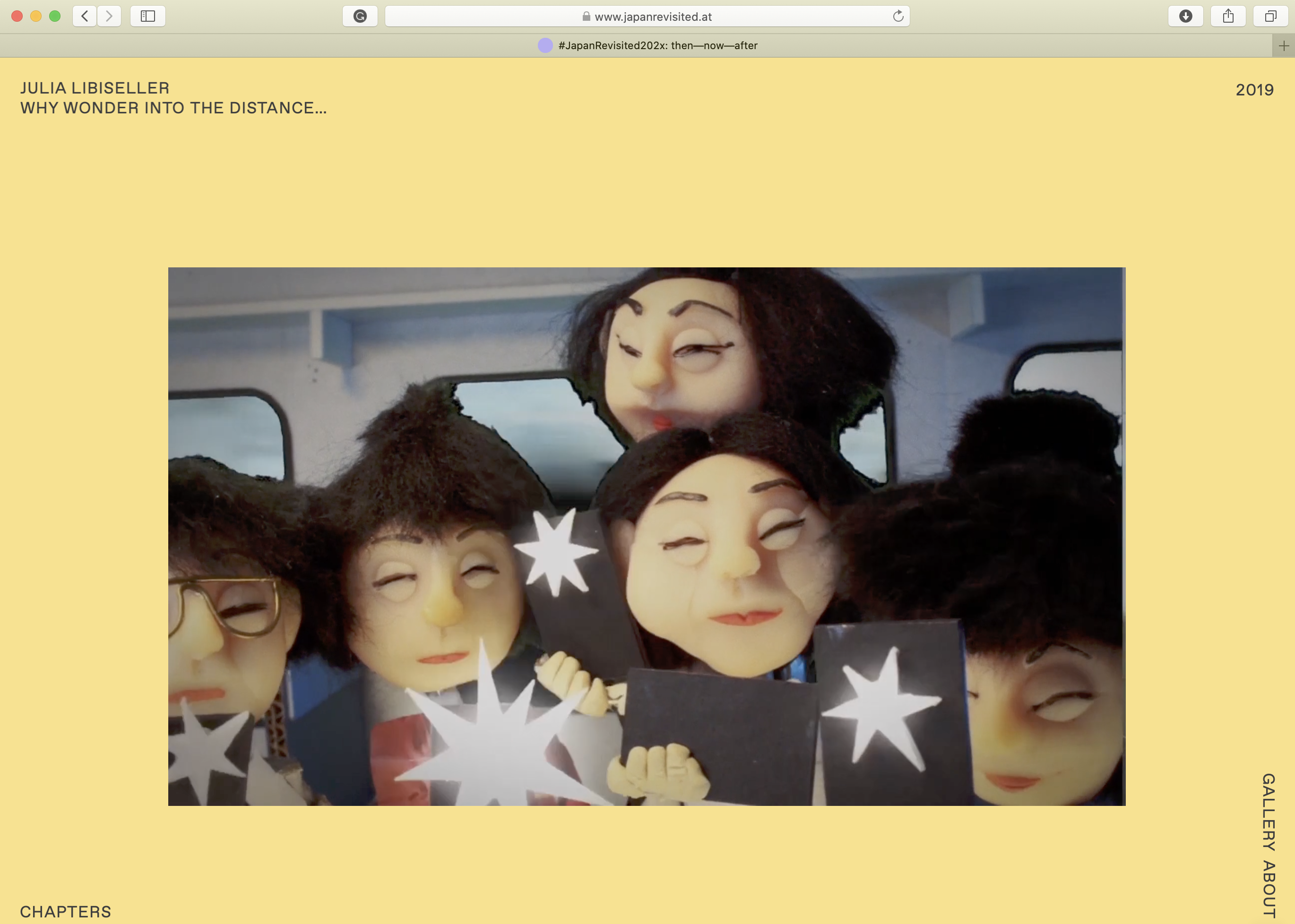Click the Grammarly extension icon

(360, 16)
